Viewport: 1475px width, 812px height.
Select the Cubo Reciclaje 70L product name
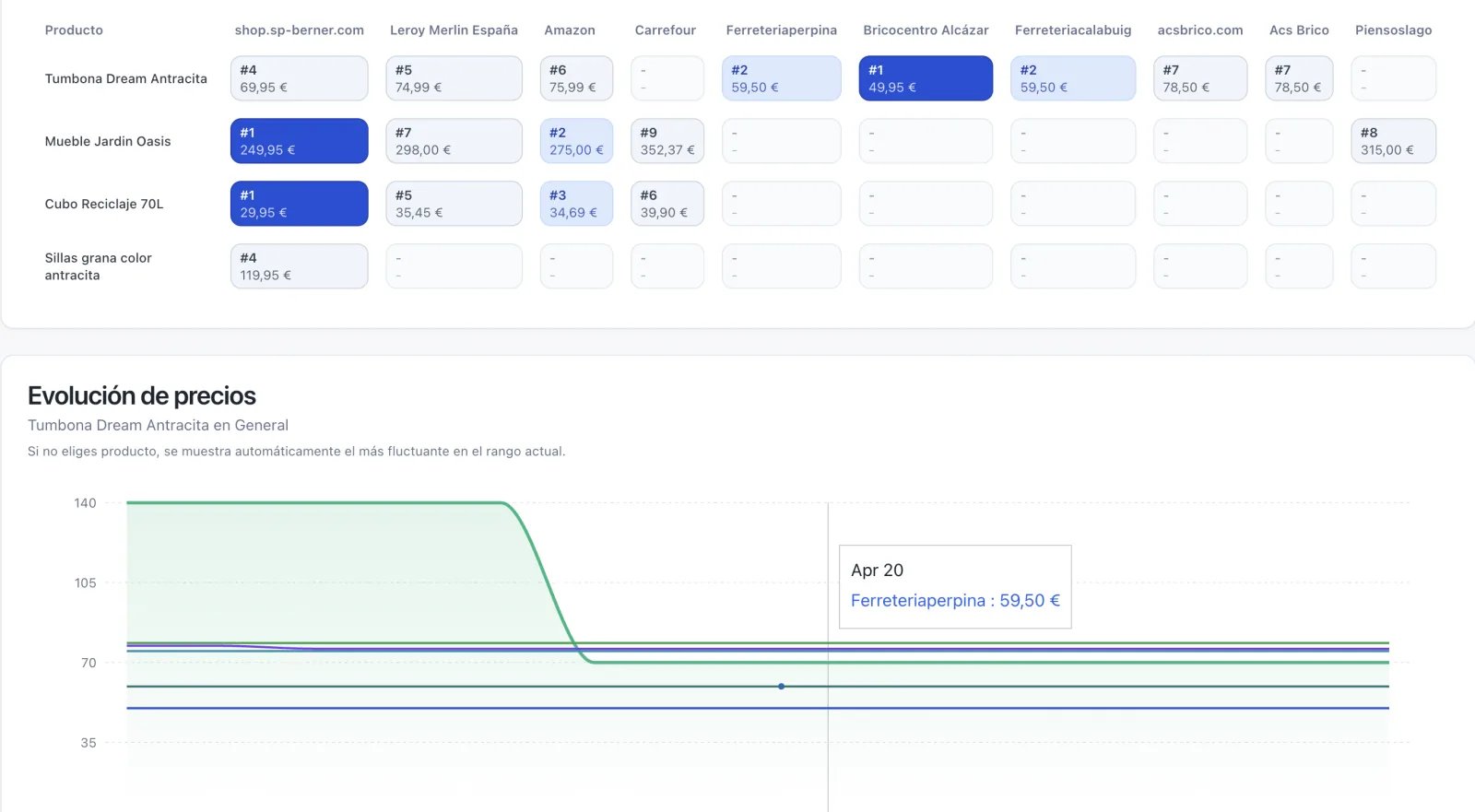click(104, 204)
